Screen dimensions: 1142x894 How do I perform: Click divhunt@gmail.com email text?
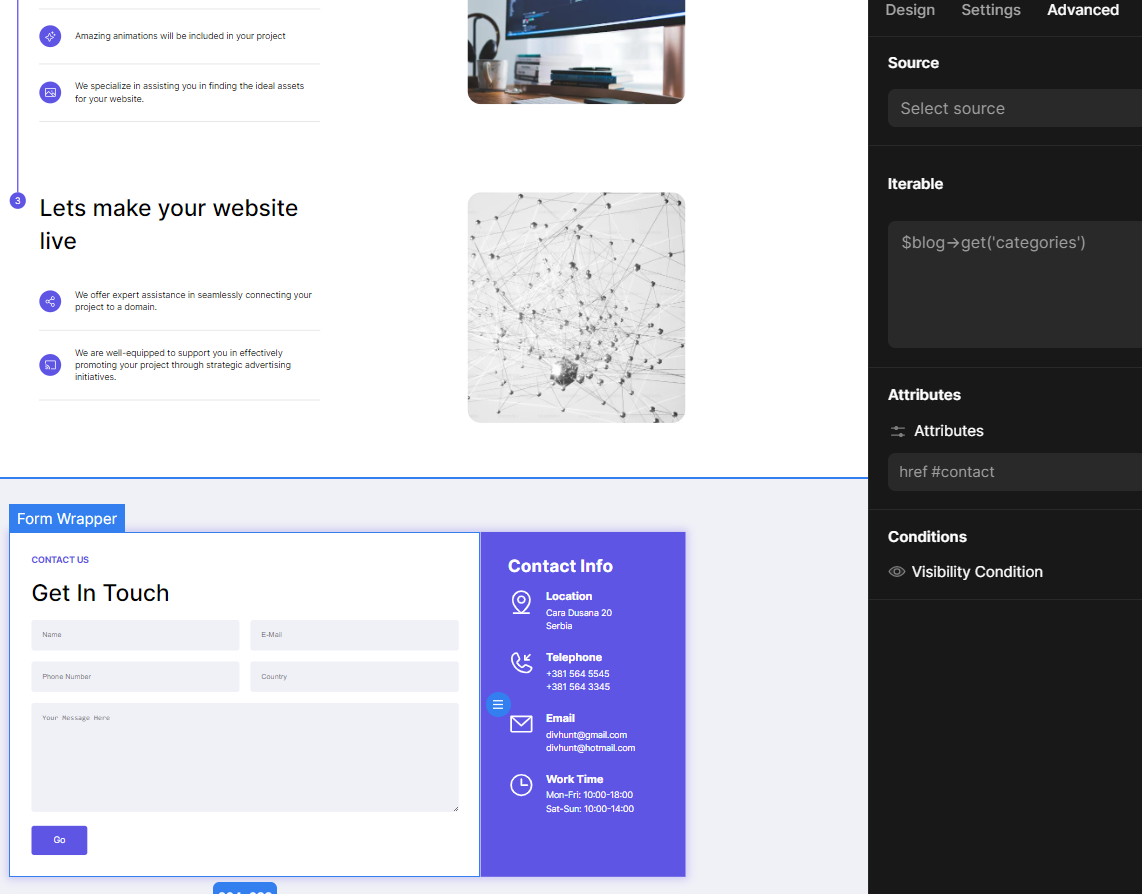click(586, 734)
